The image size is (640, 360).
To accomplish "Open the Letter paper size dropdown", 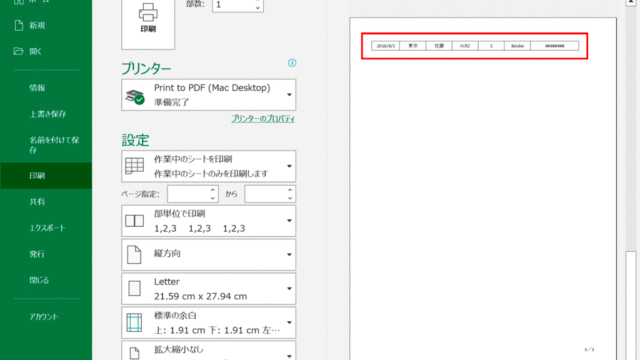I will (x=209, y=289).
